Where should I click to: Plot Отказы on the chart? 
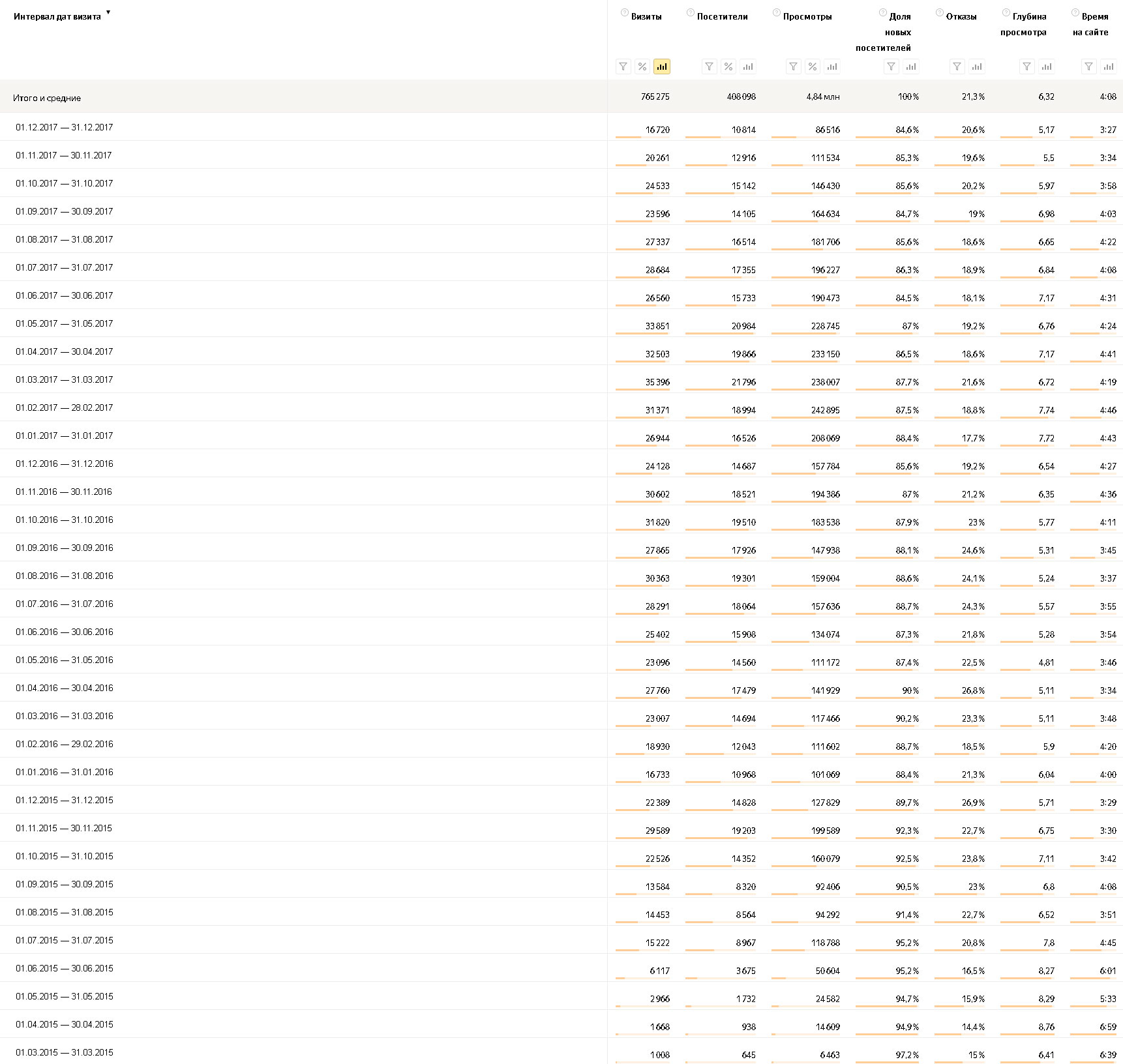point(977,66)
